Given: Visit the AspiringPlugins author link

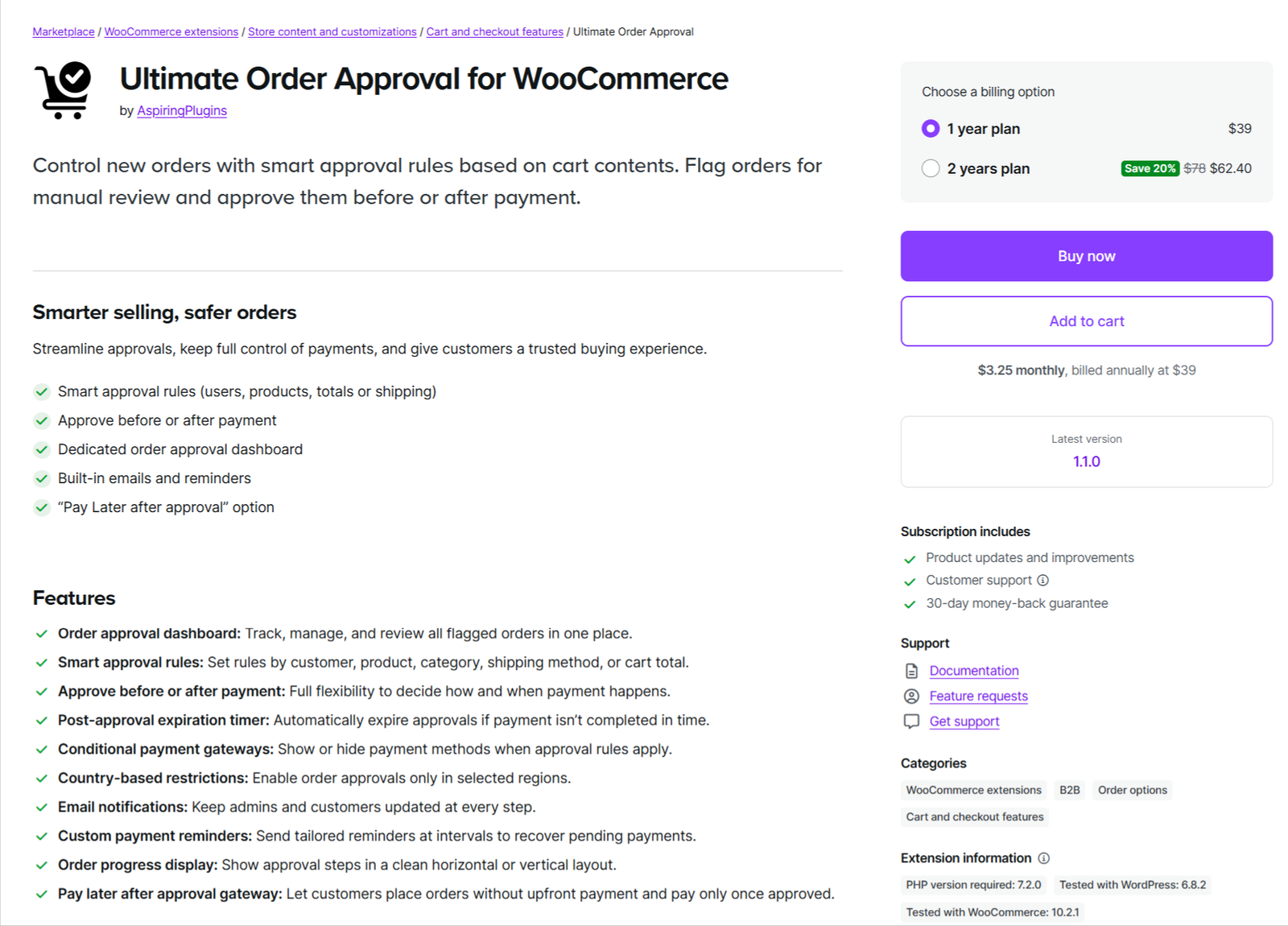Looking at the screenshot, I should 182,111.
